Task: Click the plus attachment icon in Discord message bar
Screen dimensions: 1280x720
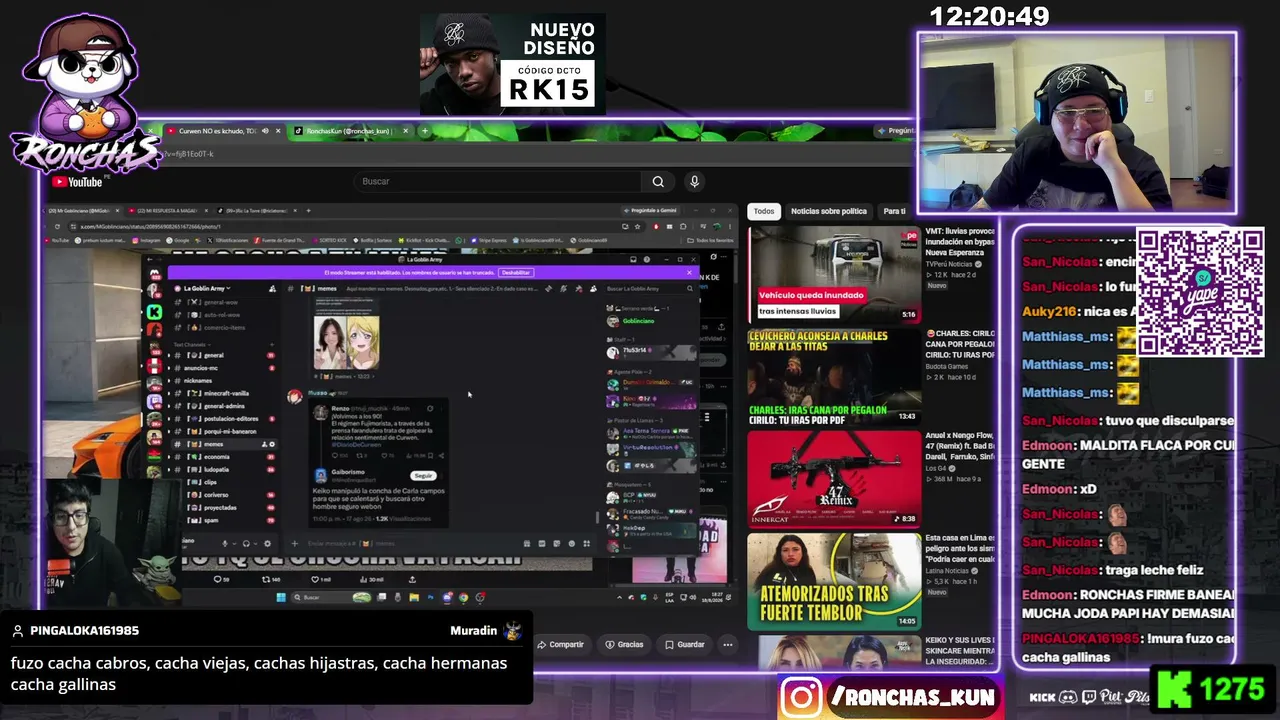Action: coord(294,544)
